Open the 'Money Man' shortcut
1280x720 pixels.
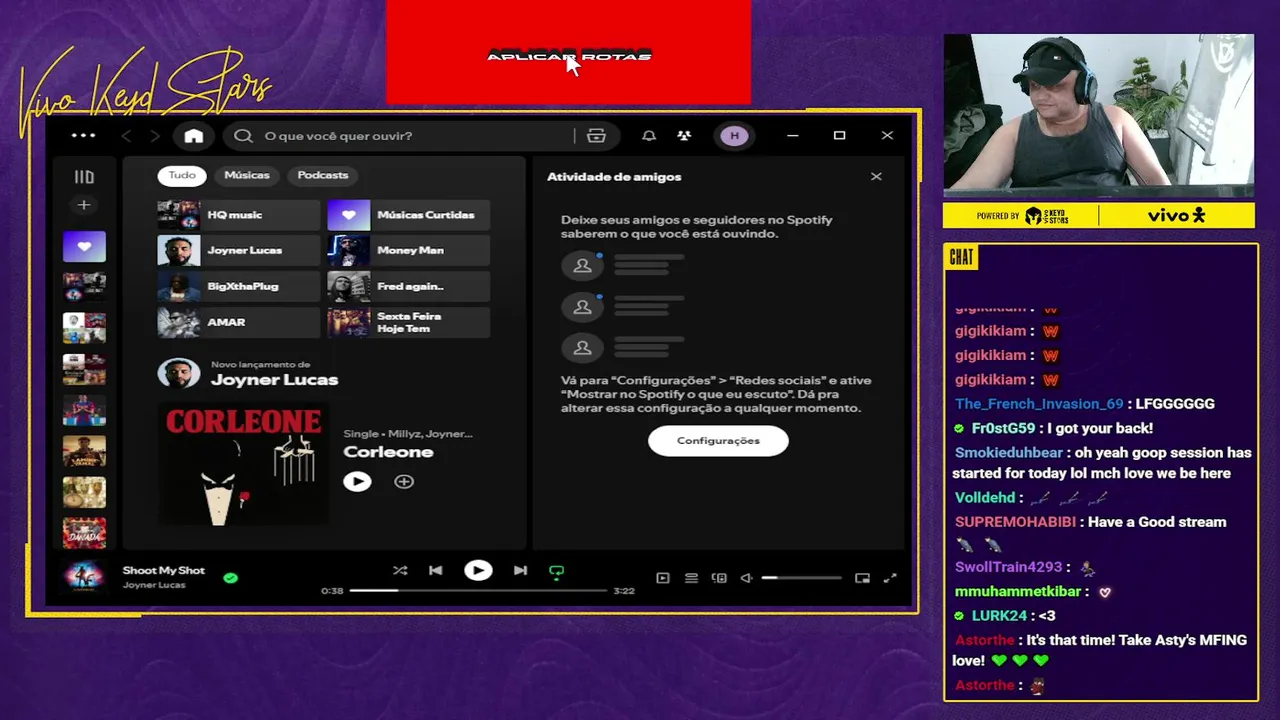(x=409, y=251)
